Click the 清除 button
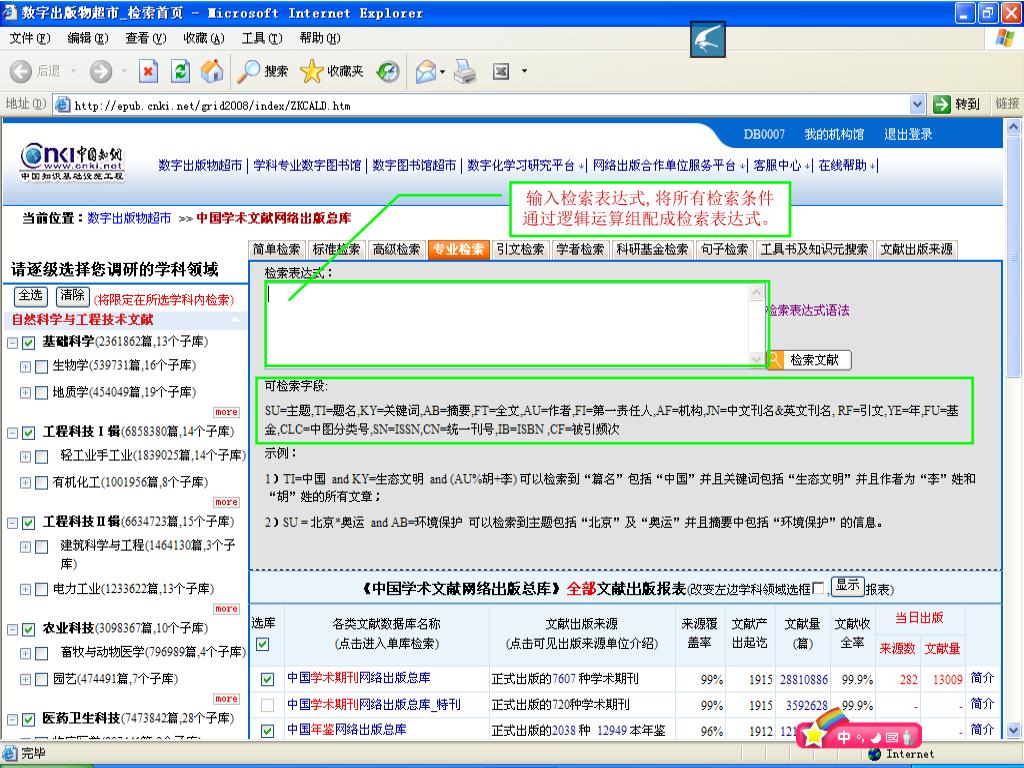 point(72,296)
